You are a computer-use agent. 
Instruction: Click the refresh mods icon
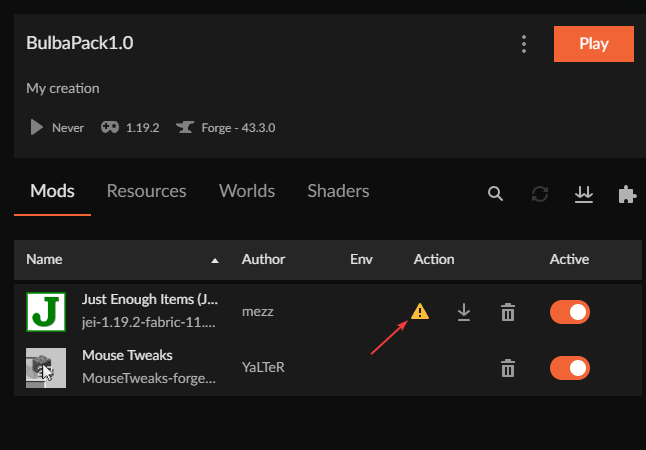[540, 194]
